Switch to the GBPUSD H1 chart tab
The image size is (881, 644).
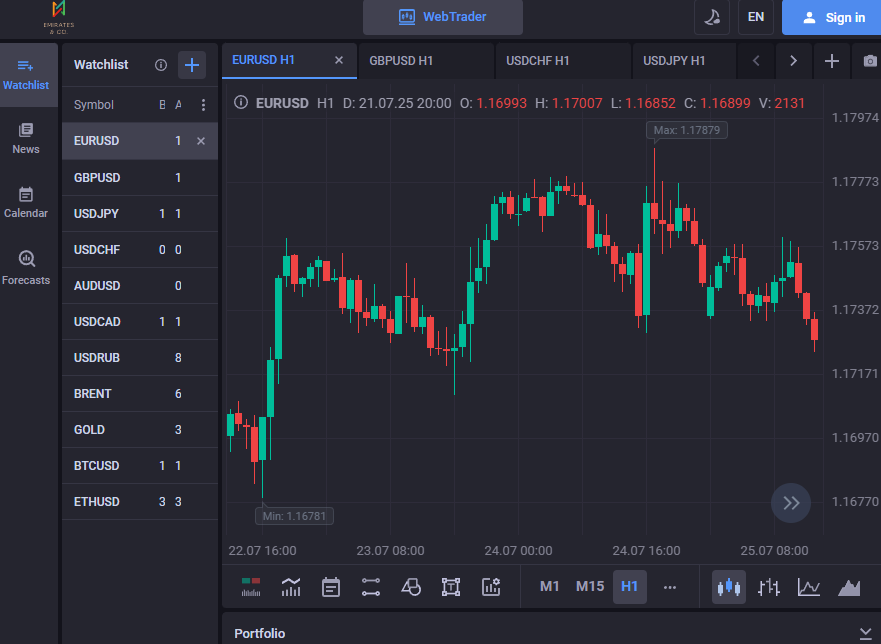tap(426, 61)
